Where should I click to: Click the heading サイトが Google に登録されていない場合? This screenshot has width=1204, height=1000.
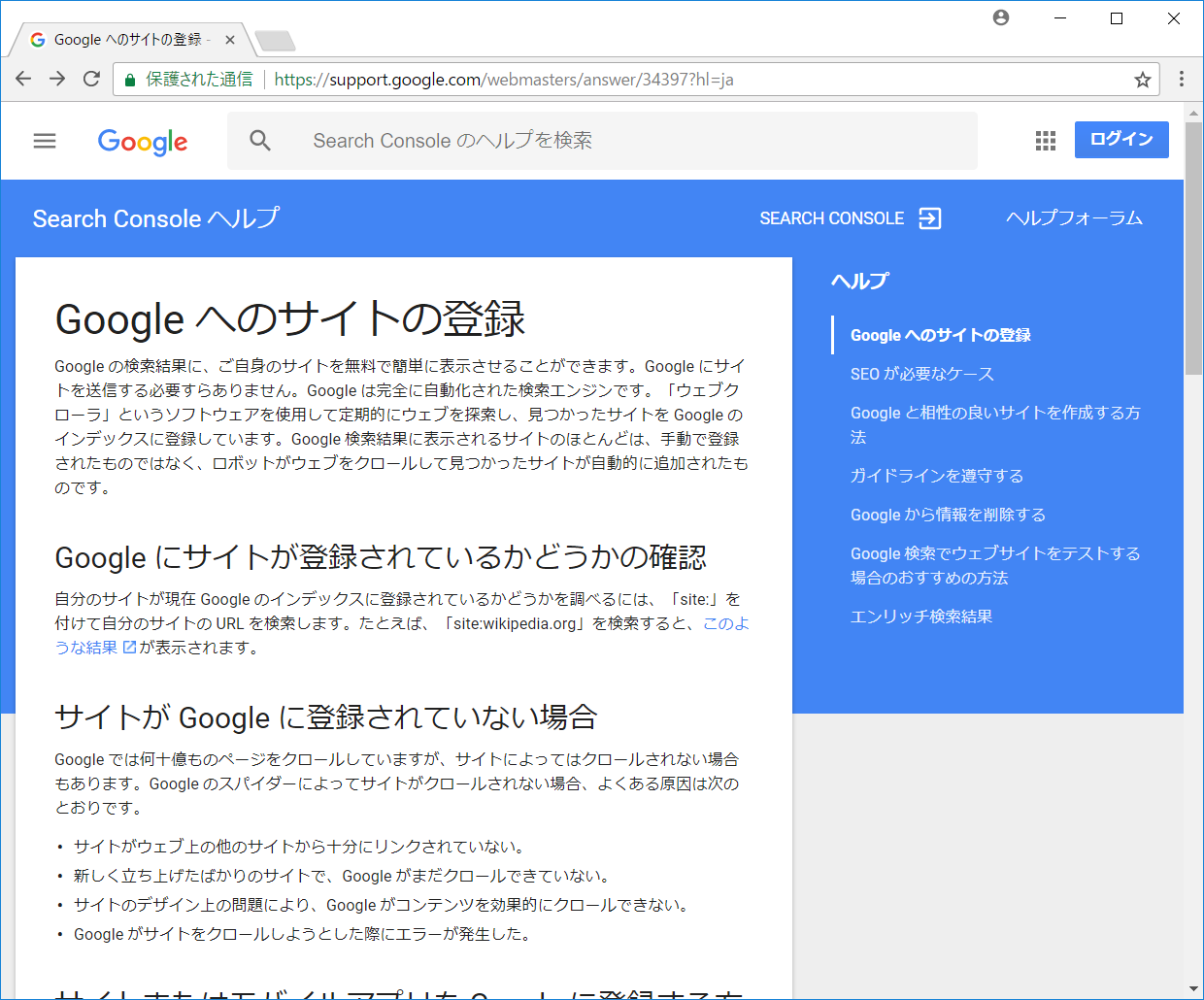[326, 717]
